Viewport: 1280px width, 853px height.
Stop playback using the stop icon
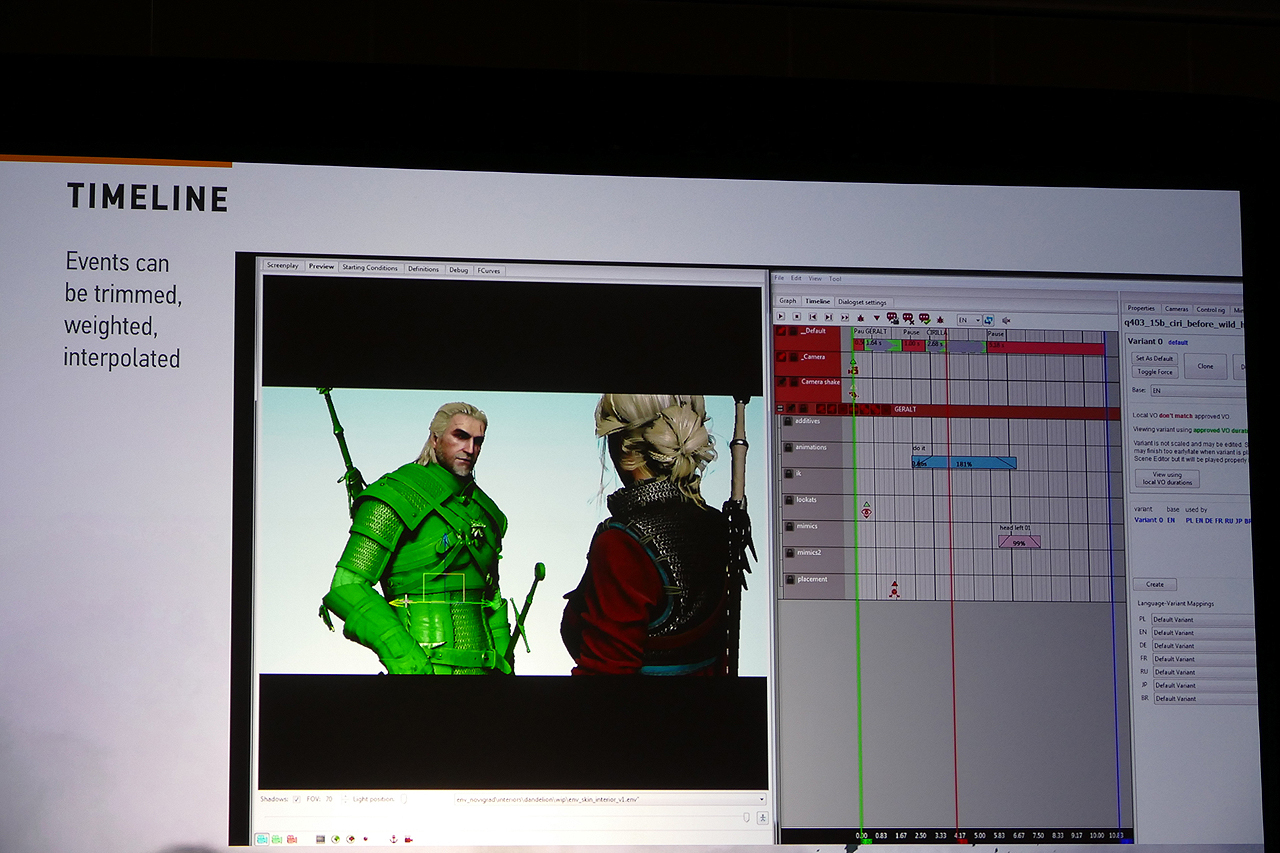tap(797, 316)
